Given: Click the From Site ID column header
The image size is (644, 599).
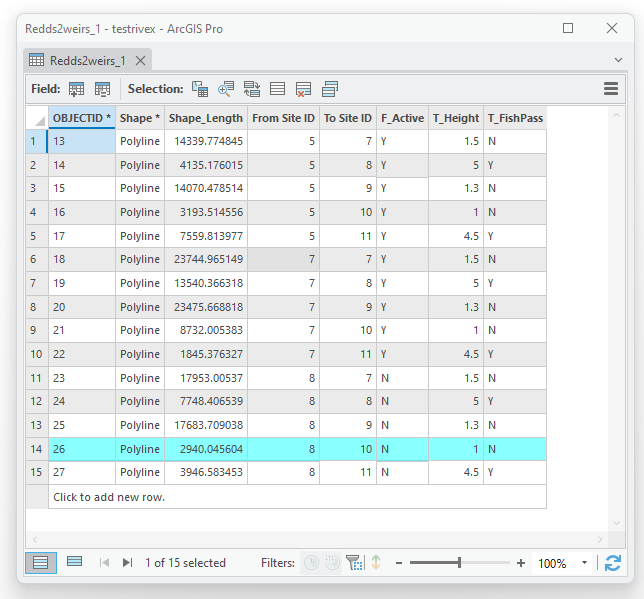Looking at the screenshot, I should pyautogui.click(x=283, y=118).
